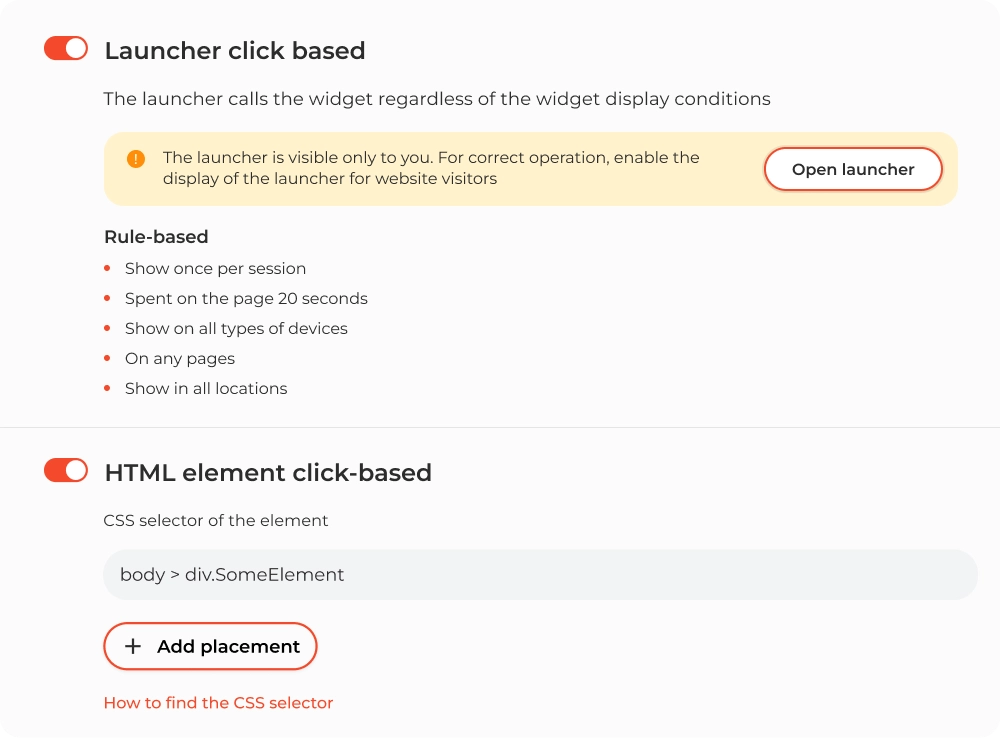Click the CSS selector of the element label
The height and width of the screenshot is (738, 1000).
[216, 520]
